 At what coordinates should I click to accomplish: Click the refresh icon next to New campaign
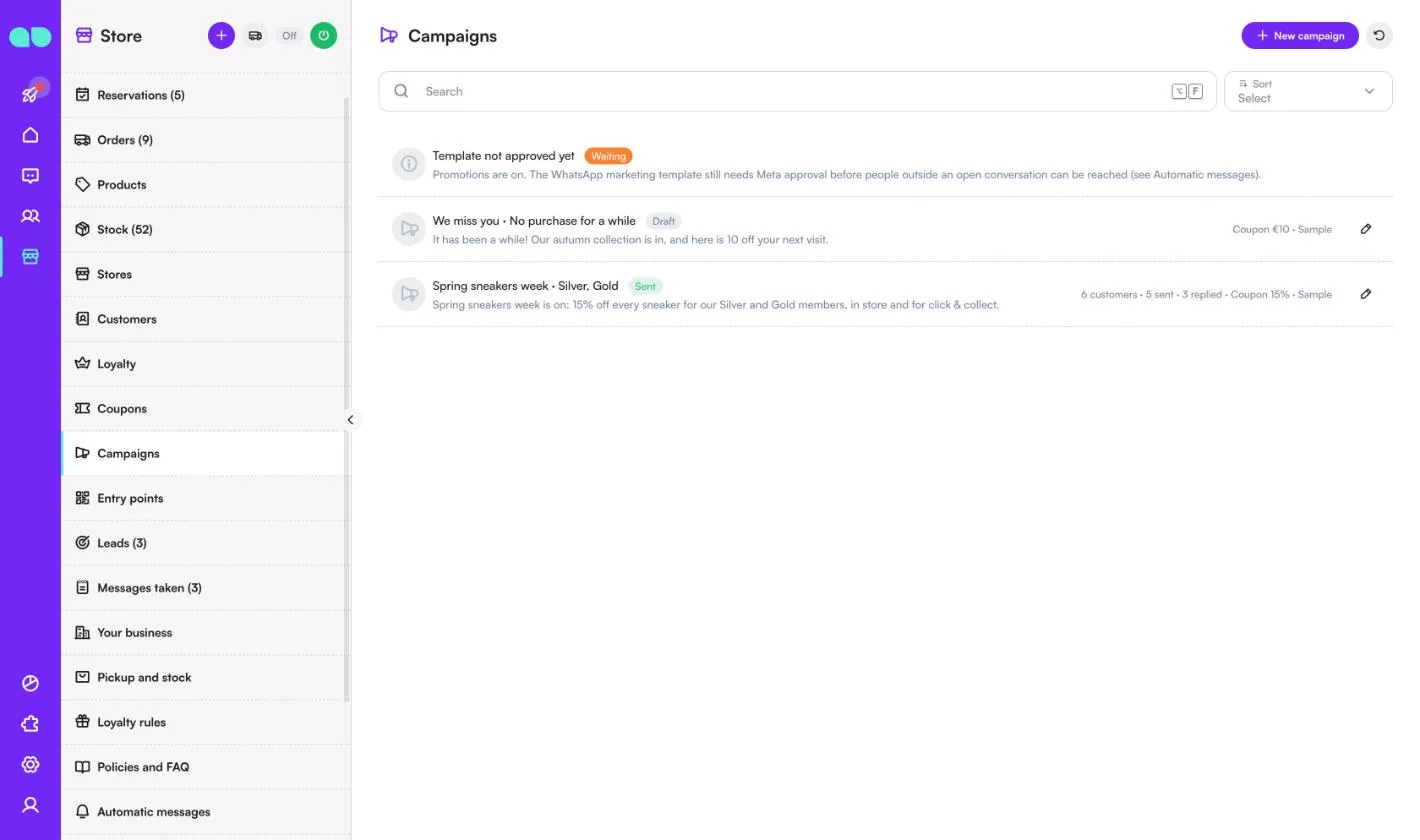1379,36
